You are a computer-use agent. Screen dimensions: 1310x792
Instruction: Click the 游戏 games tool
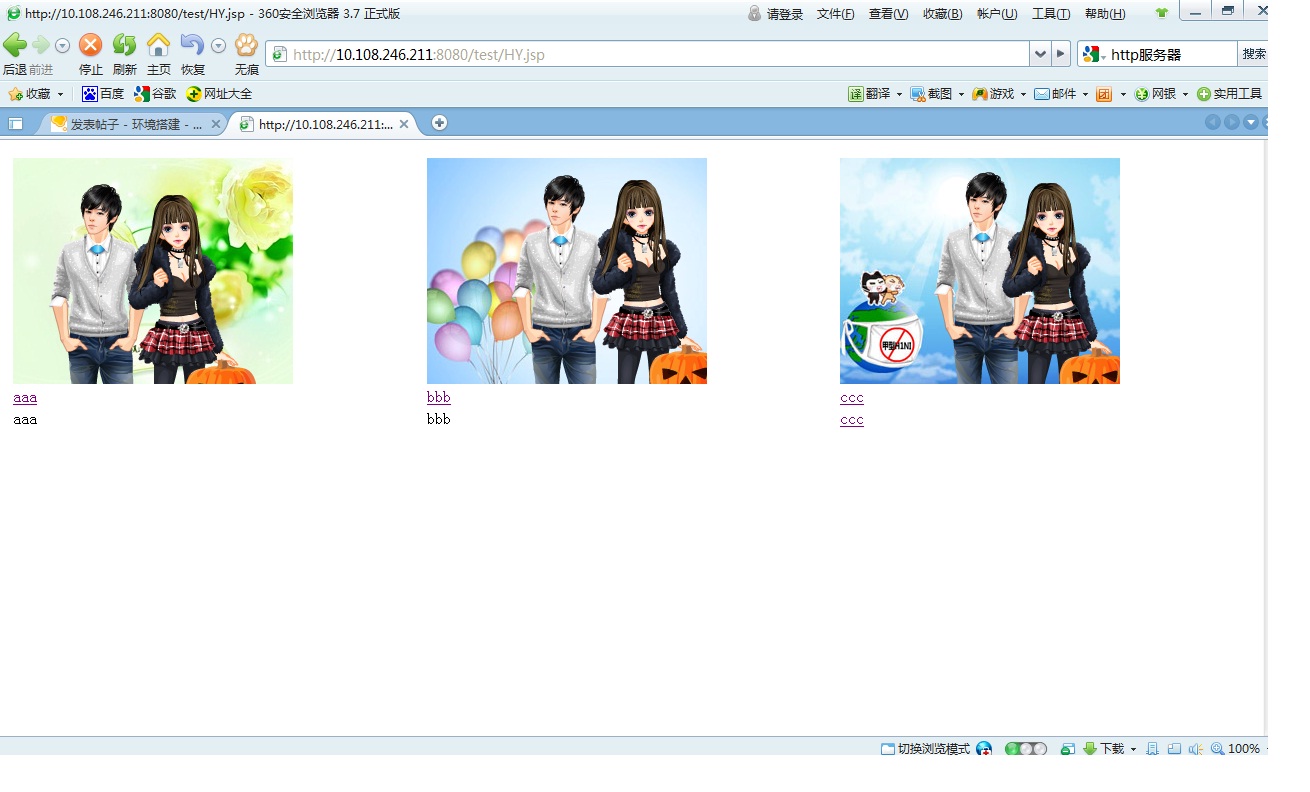pyautogui.click(x=993, y=94)
